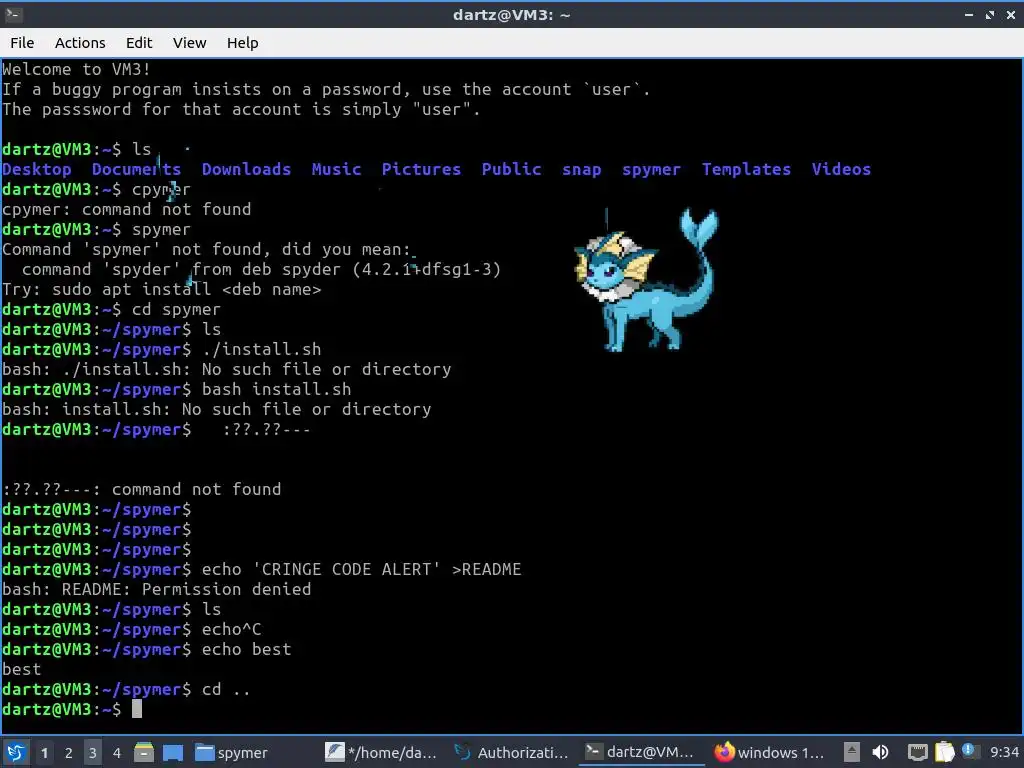The image size is (1024, 768).
Task: Switch to workspace 2
Action: [69, 753]
